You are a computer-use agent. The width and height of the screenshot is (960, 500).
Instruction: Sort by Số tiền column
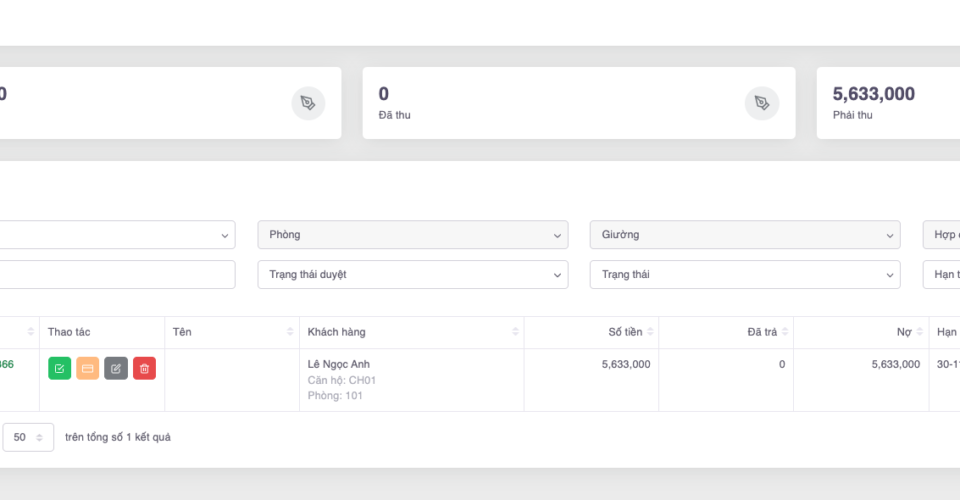tap(650, 332)
